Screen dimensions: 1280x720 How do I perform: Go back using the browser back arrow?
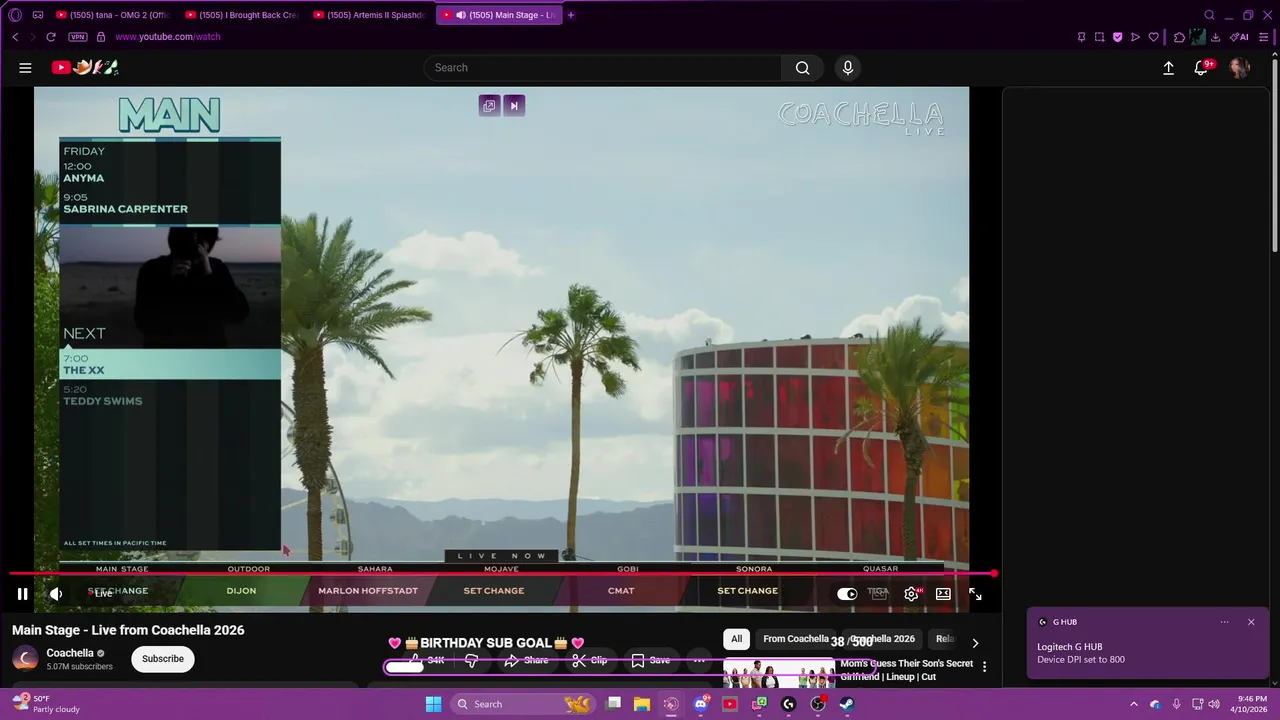coord(15,37)
